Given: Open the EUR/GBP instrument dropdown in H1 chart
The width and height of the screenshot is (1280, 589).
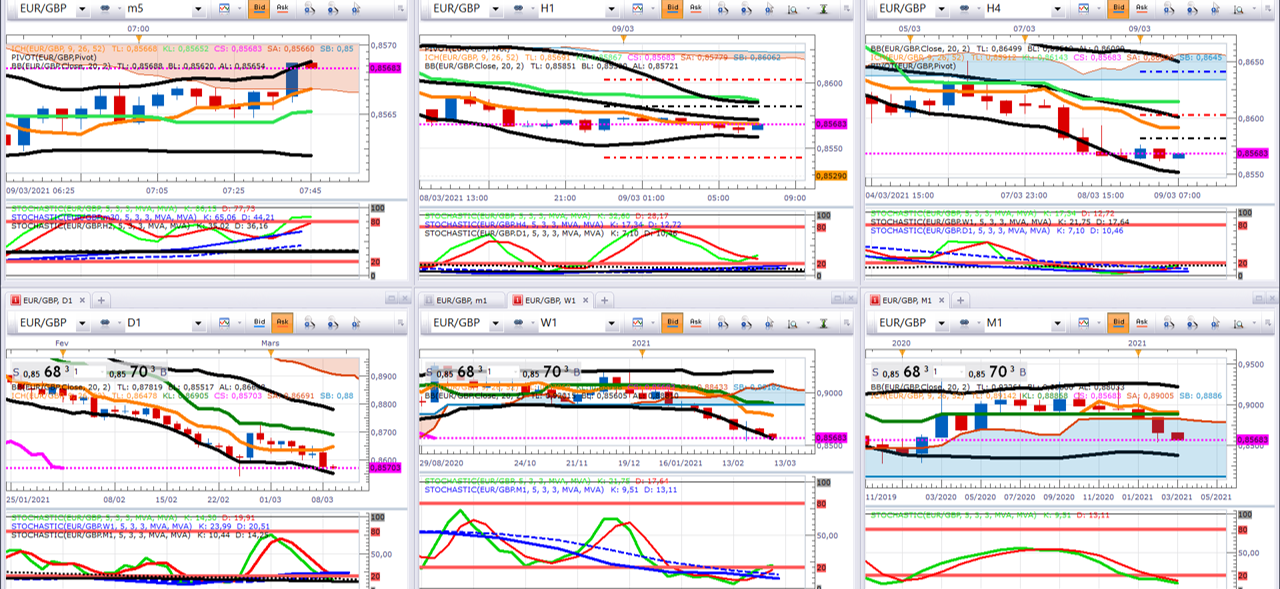Looking at the screenshot, I should pos(495,9).
